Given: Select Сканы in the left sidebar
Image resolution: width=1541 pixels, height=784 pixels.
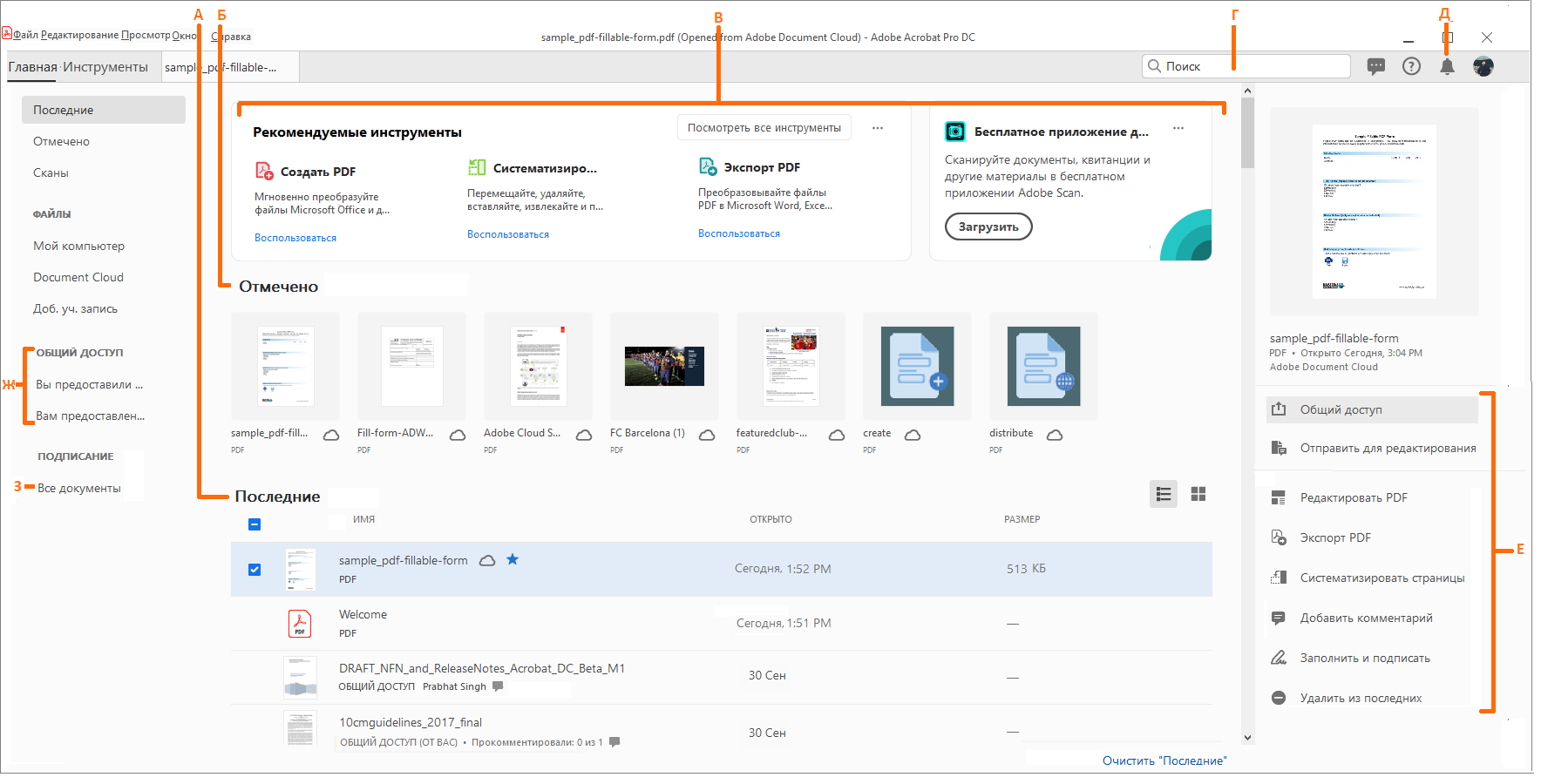Looking at the screenshot, I should [x=51, y=172].
